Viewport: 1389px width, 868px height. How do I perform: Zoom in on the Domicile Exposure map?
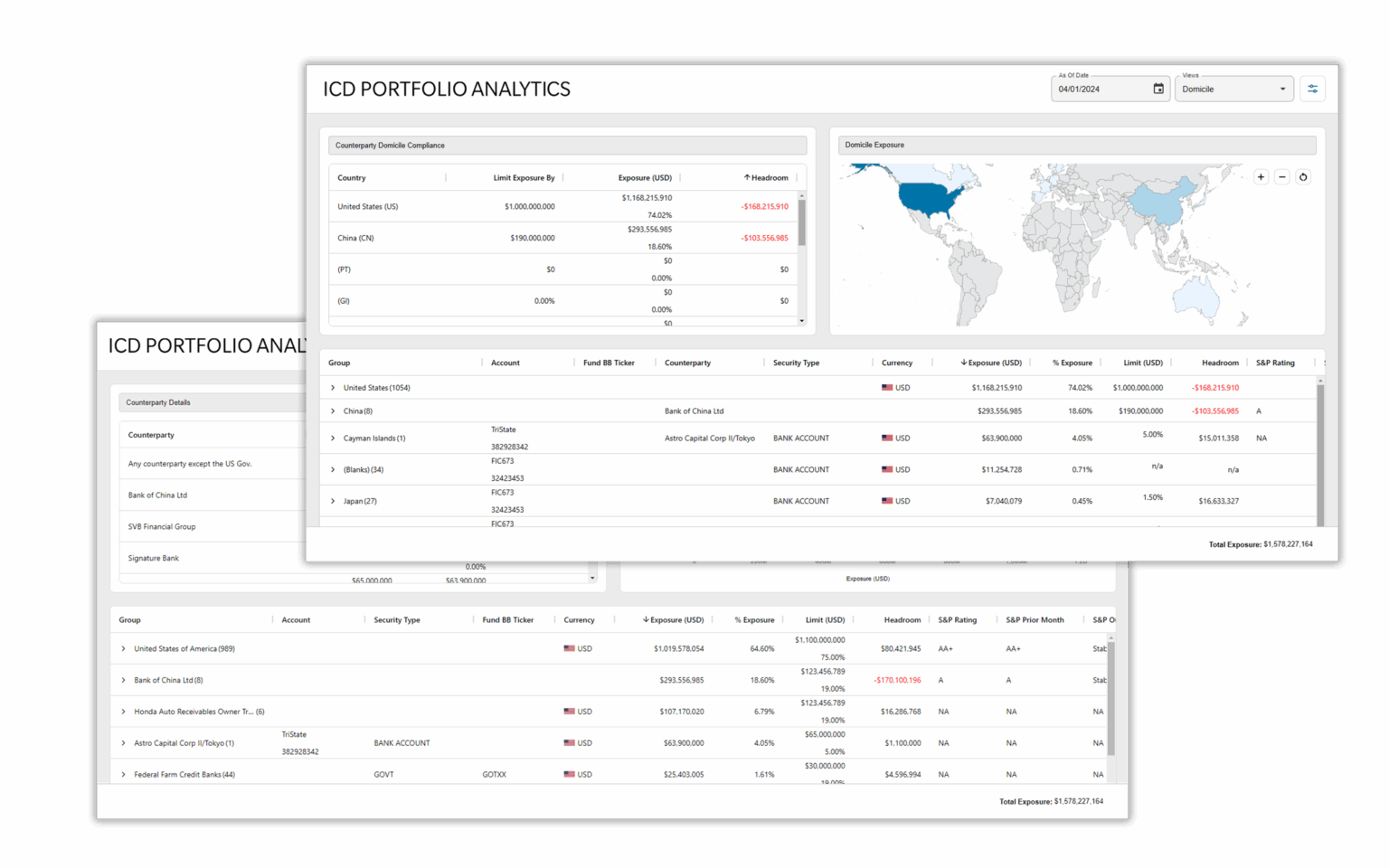tap(1261, 177)
